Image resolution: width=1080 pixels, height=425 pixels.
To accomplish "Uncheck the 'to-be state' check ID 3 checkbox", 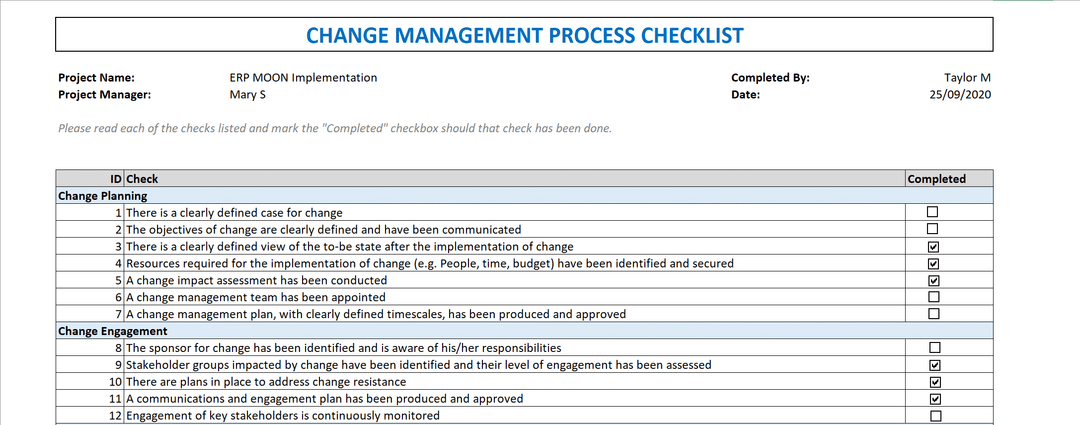I will pyautogui.click(x=933, y=246).
